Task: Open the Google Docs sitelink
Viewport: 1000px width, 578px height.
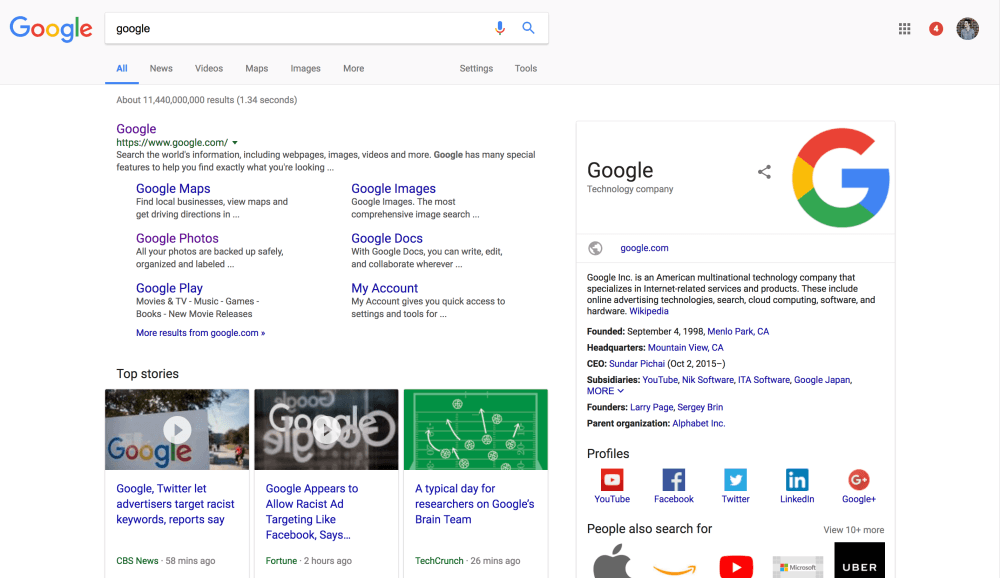Action: point(386,239)
